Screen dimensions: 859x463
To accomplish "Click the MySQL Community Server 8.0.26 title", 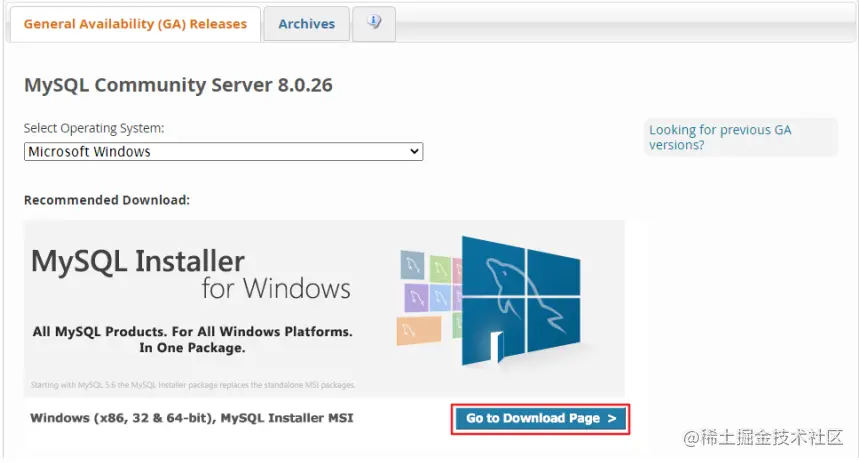I will click(178, 85).
